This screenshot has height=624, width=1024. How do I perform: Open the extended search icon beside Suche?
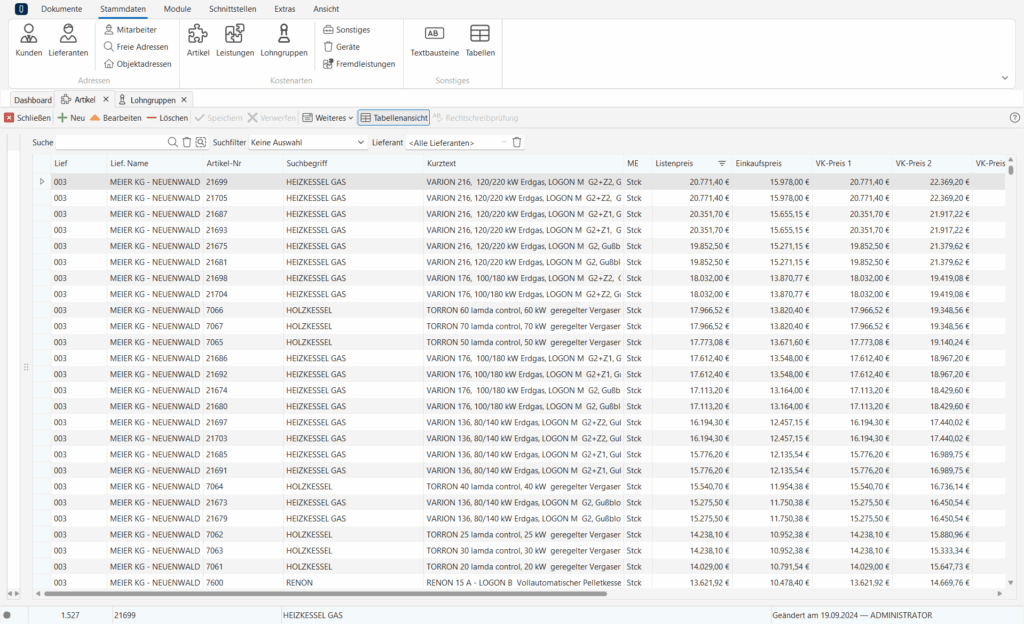(x=200, y=142)
